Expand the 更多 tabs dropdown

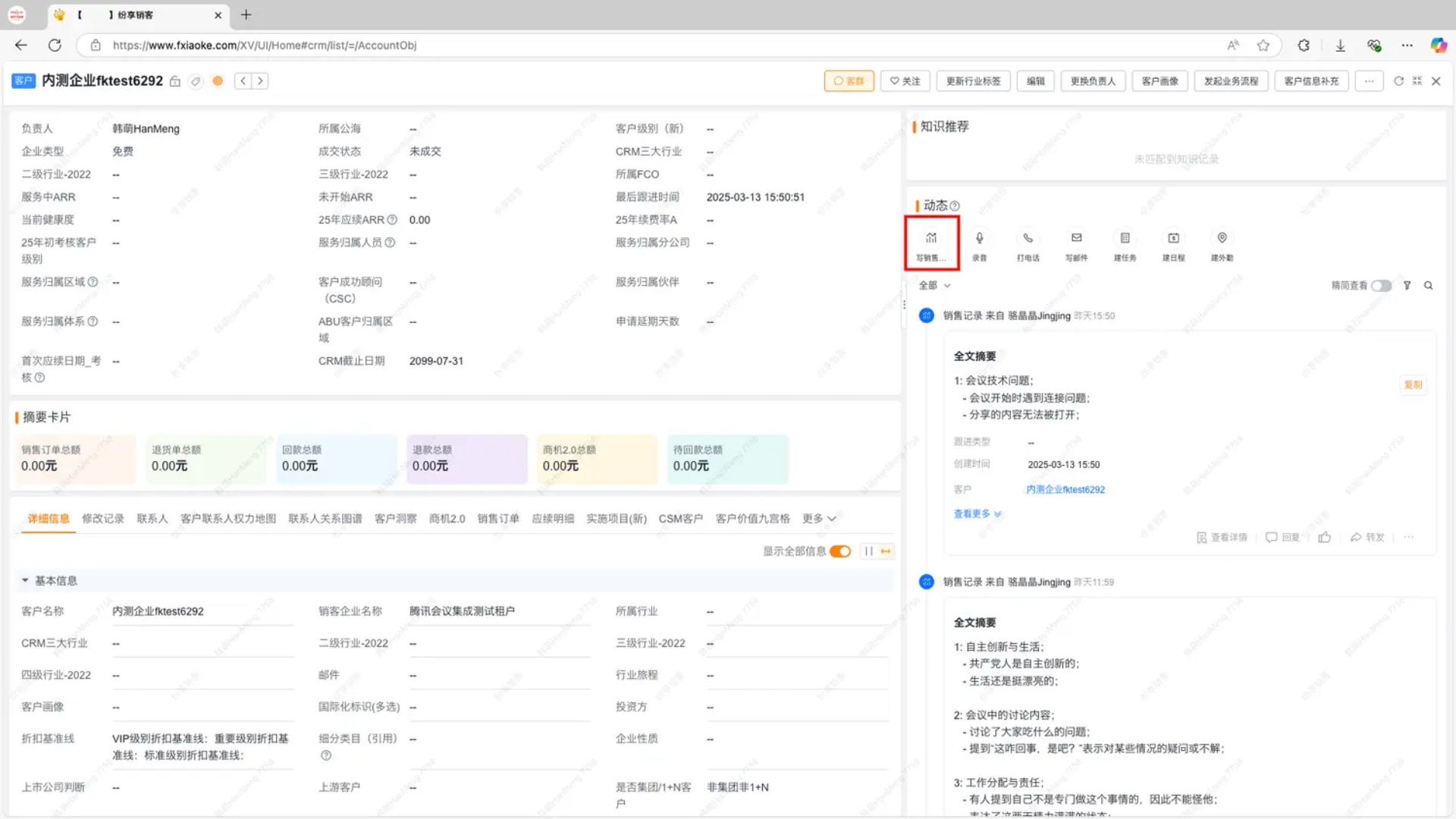[819, 519]
